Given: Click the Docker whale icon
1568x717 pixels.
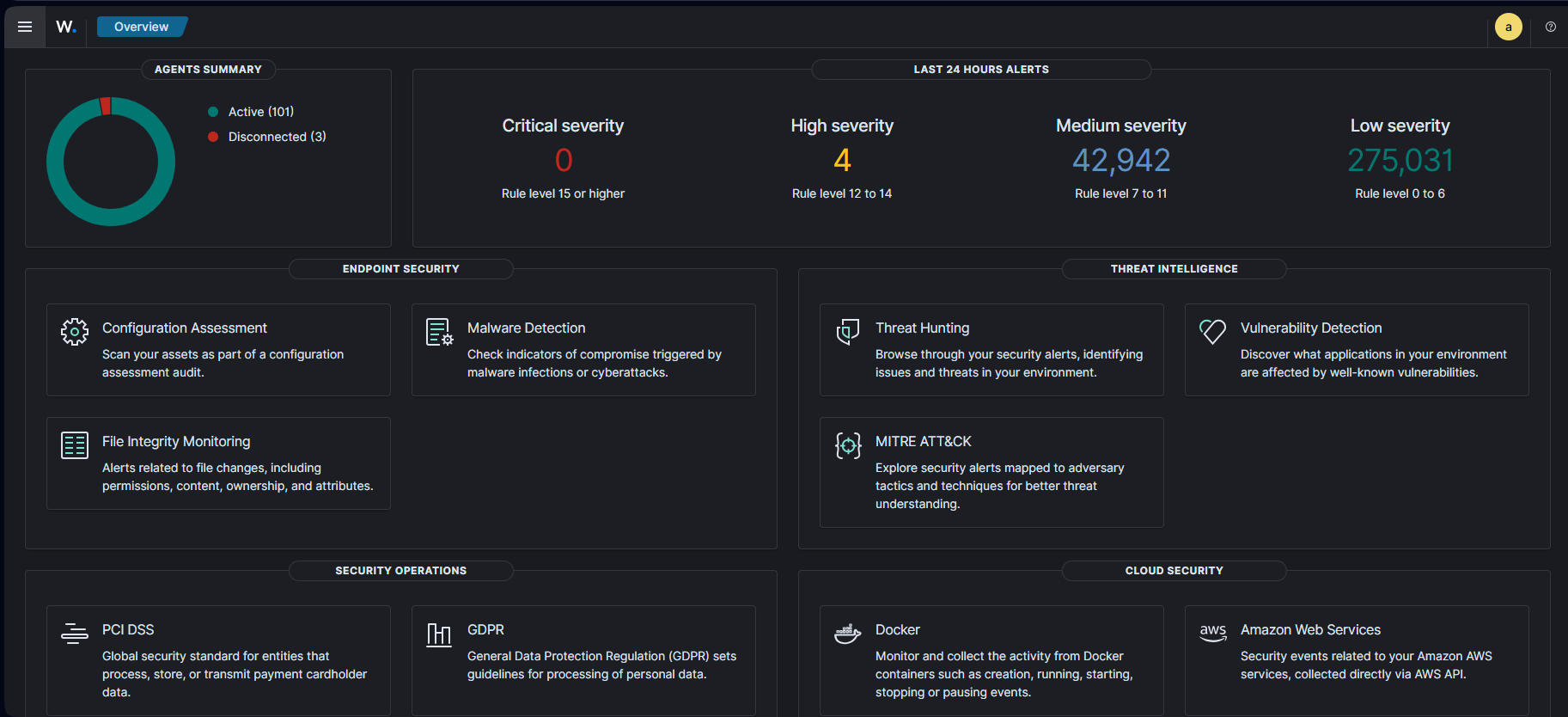Looking at the screenshot, I should 848,634.
